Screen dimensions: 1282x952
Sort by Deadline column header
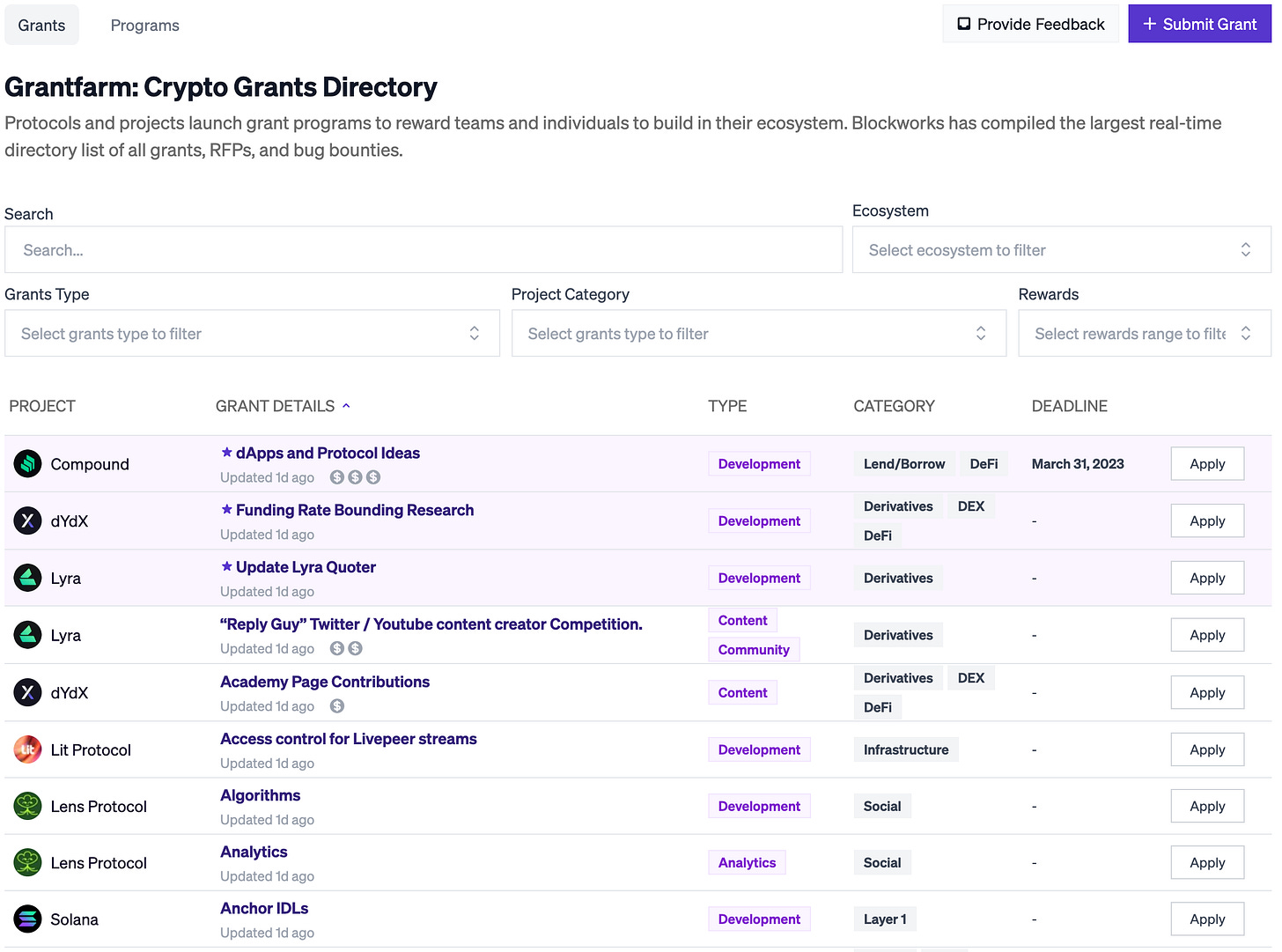(1070, 406)
